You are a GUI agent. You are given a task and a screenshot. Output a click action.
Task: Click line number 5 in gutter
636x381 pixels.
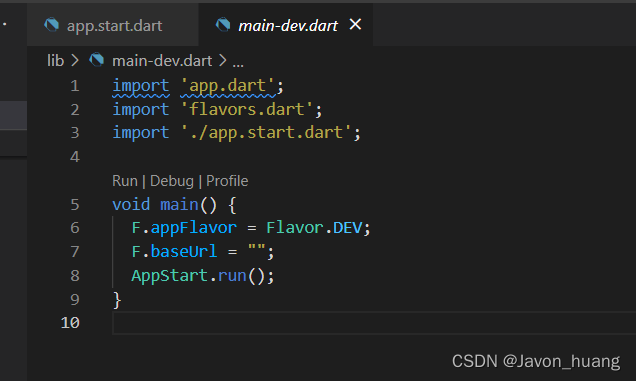coord(75,204)
